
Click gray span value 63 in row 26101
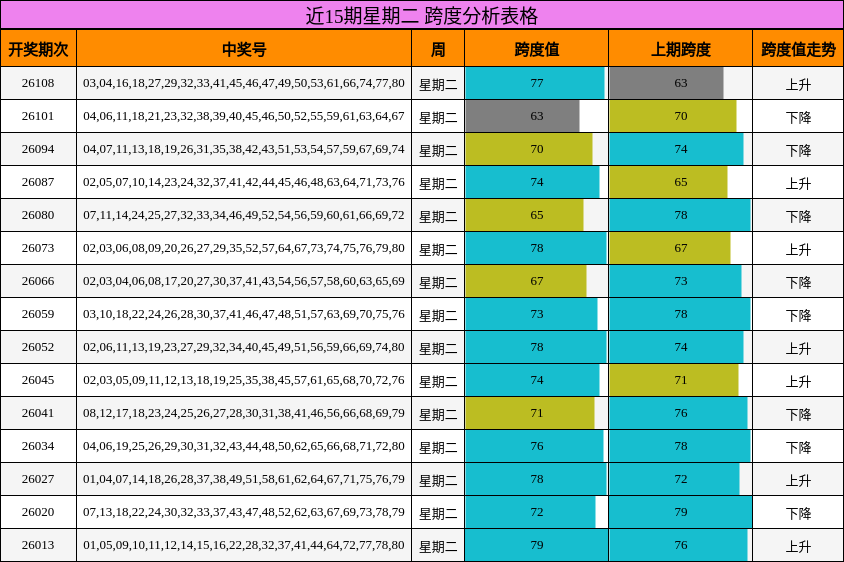[x=537, y=116]
